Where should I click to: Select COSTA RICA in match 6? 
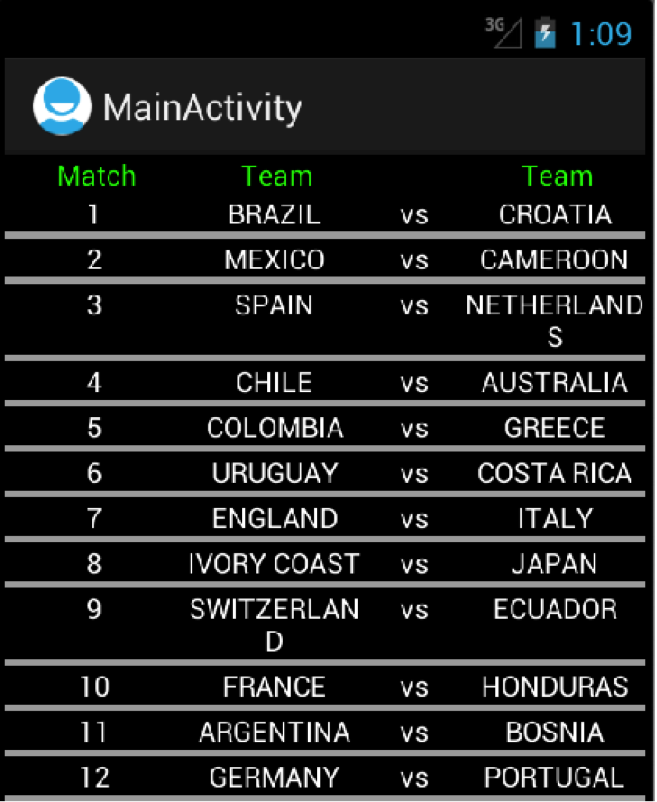pos(555,473)
